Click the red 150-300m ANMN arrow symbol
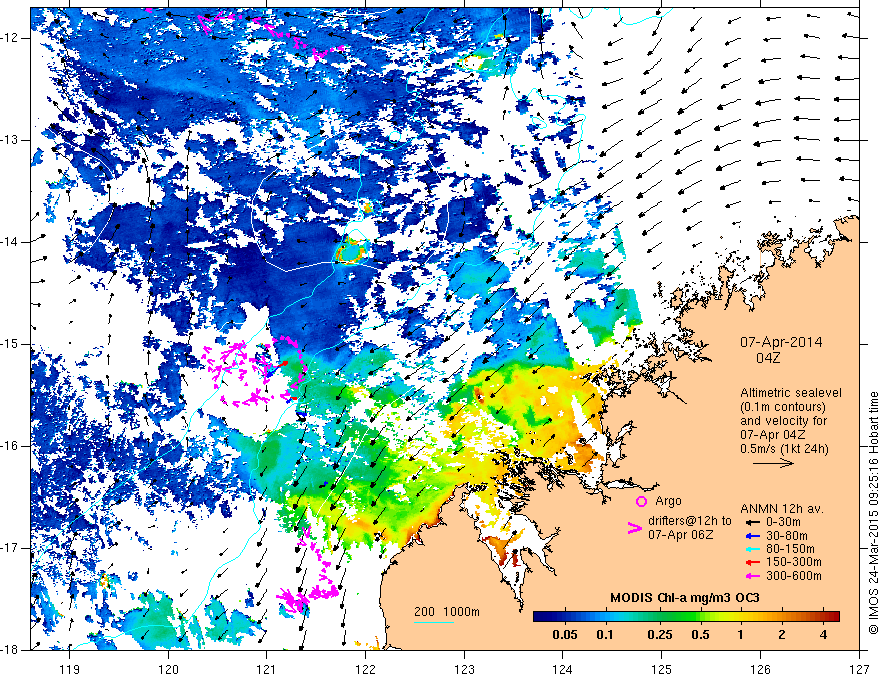 (751, 562)
